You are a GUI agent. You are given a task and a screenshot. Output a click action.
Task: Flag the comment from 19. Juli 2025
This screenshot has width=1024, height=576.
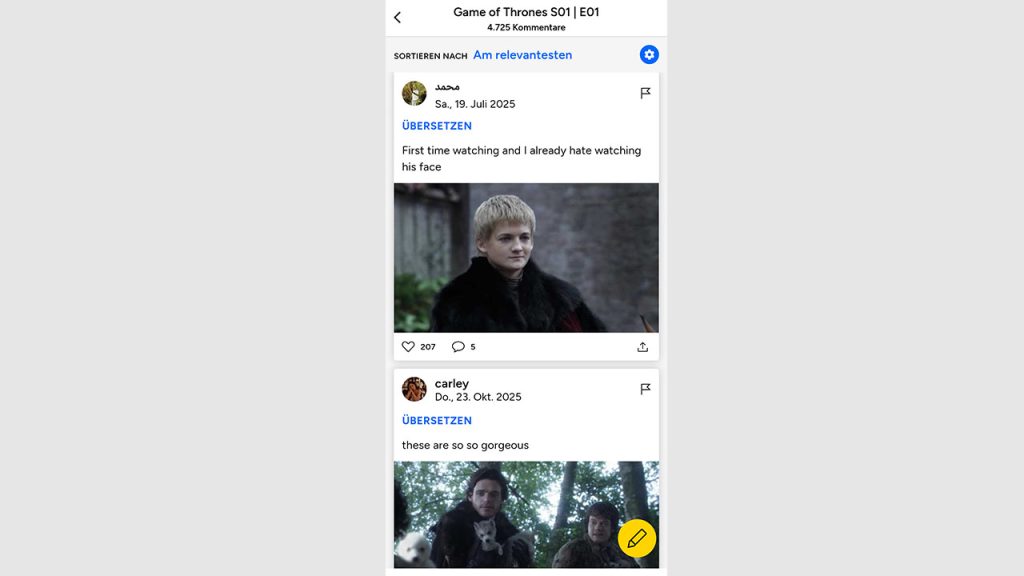point(645,93)
